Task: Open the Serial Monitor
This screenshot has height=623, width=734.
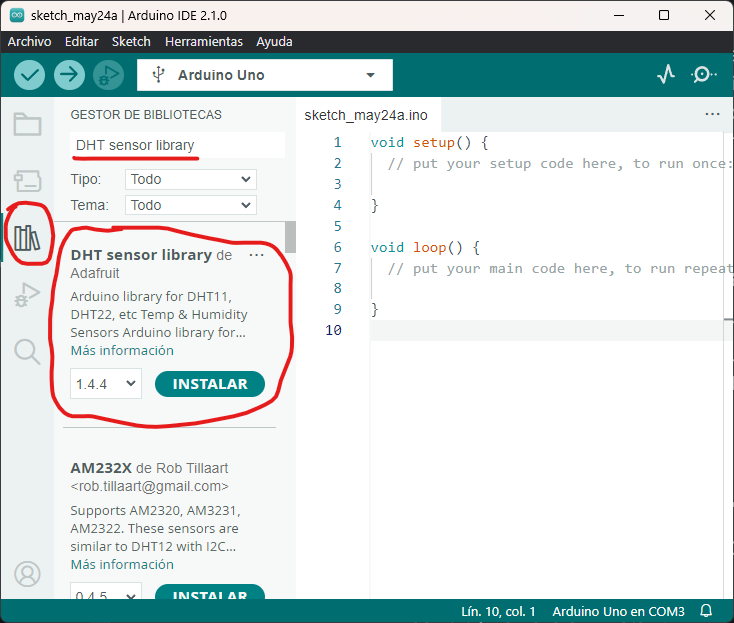Action: [704, 75]
